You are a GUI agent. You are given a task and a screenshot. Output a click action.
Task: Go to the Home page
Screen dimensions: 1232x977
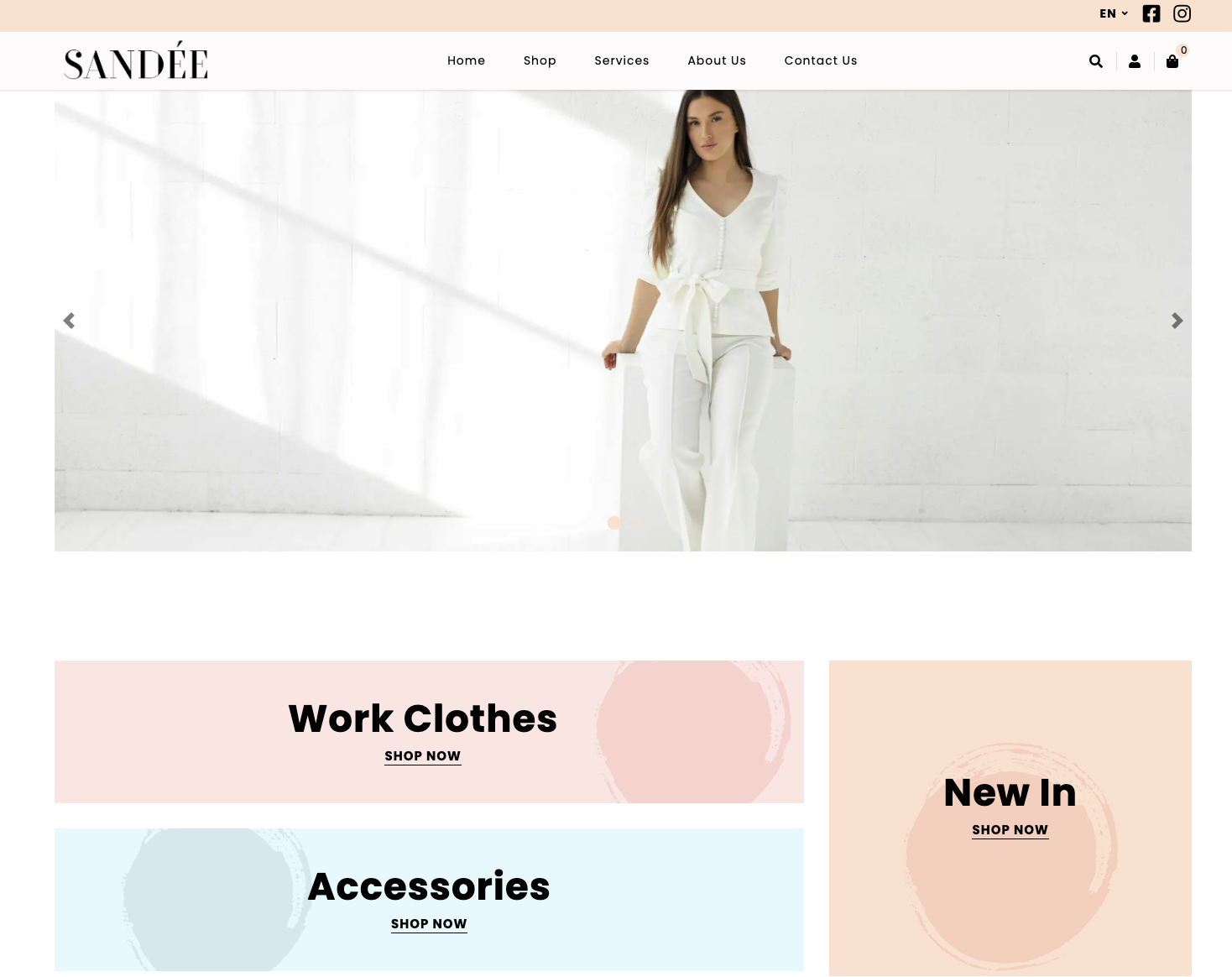[467, 60]
